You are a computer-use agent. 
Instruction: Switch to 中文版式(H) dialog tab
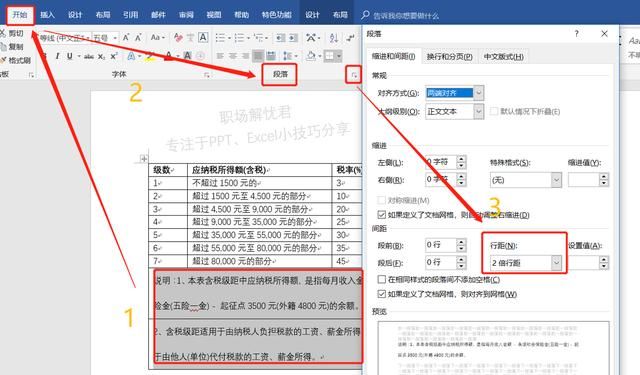[504, 57]
